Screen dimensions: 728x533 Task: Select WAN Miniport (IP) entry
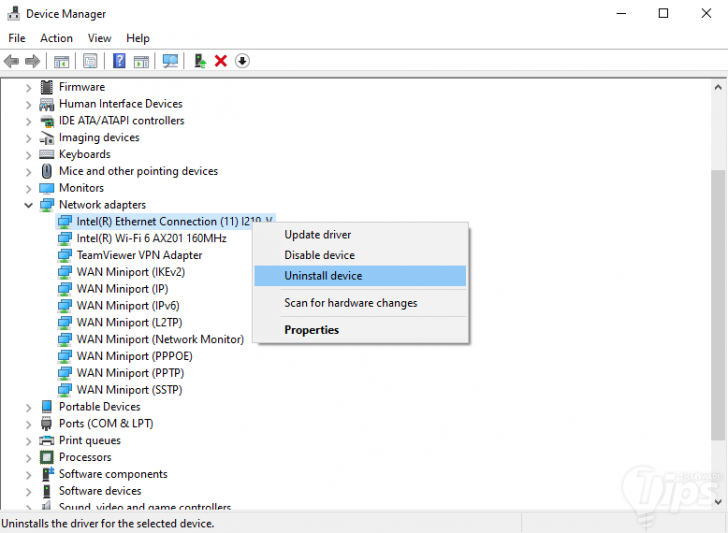pos(122,289)
